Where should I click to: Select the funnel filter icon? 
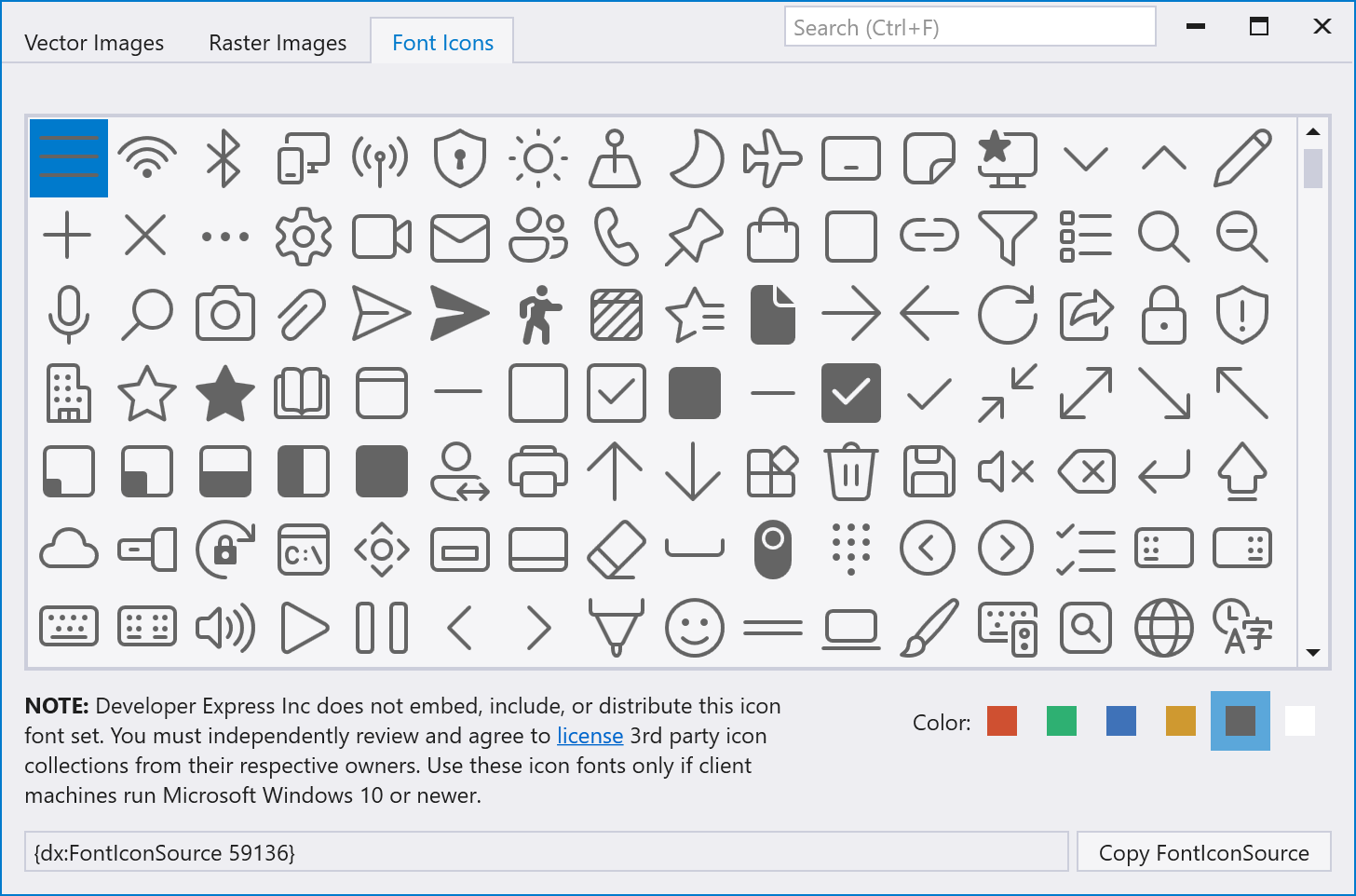[x=1007, y=237]
